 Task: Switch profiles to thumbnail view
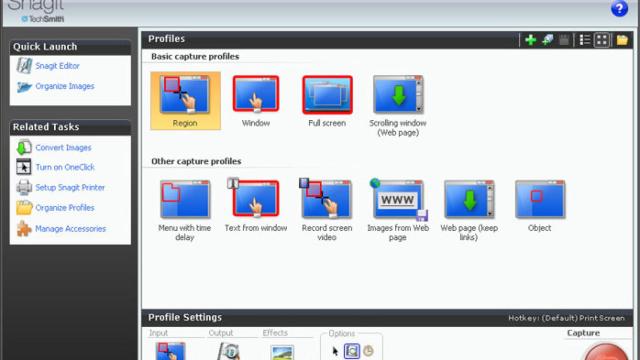[602, 40]
